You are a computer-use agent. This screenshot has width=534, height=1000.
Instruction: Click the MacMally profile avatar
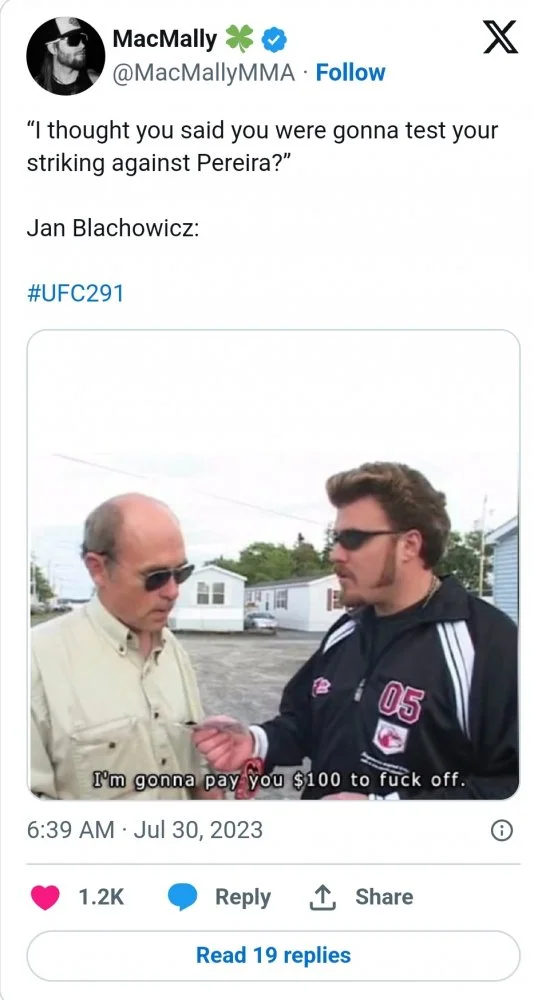[x=65, y=56]
